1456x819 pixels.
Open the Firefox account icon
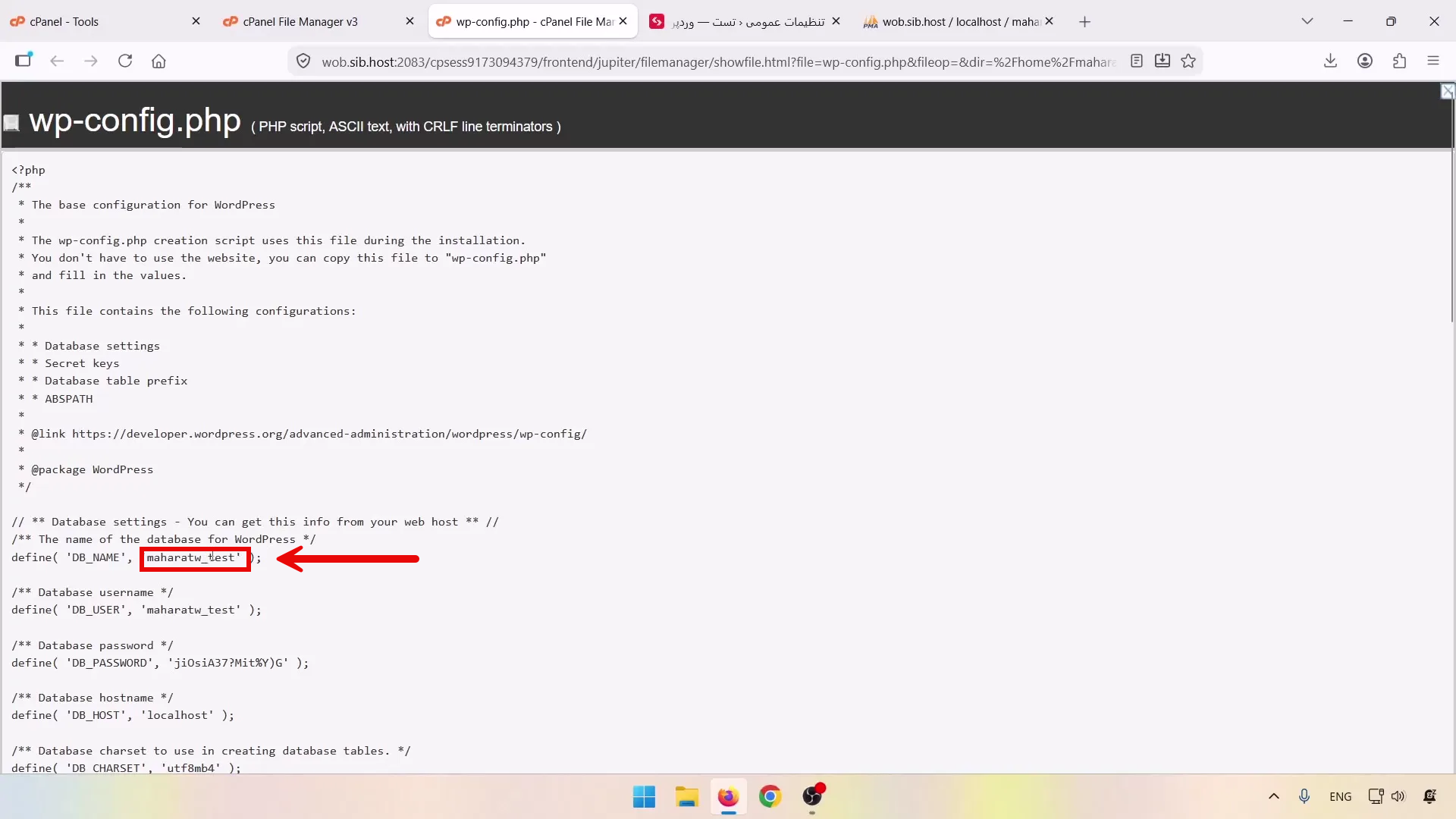1365,61
